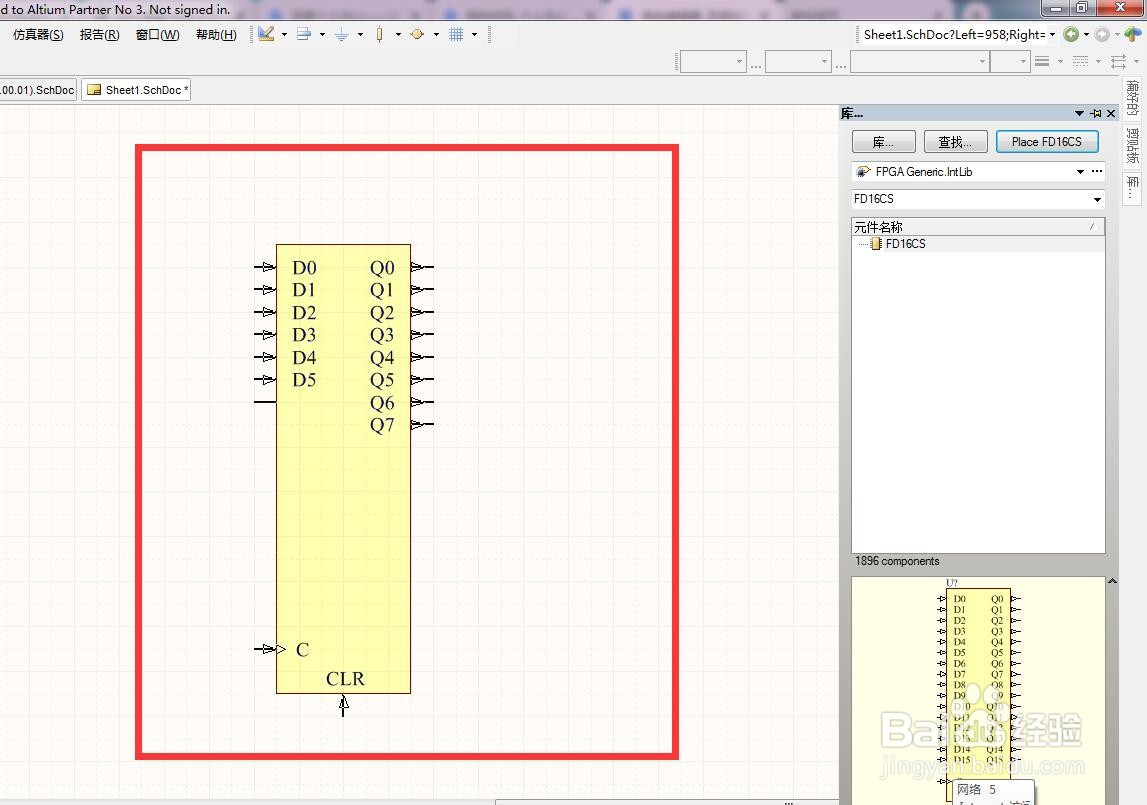This screenshot has height=805, width=1147.
Task: Click the first empty formatting combo box
Action: point(712,62)
